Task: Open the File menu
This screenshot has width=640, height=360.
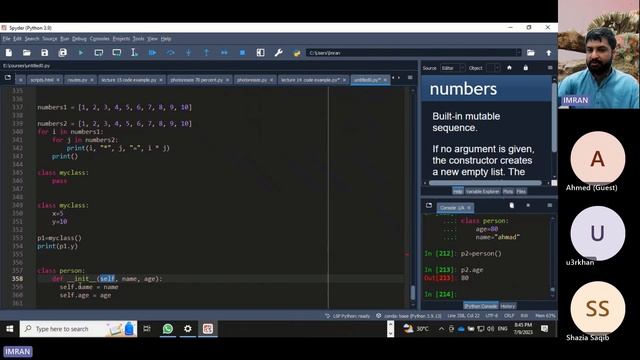Action: point(6,39)
